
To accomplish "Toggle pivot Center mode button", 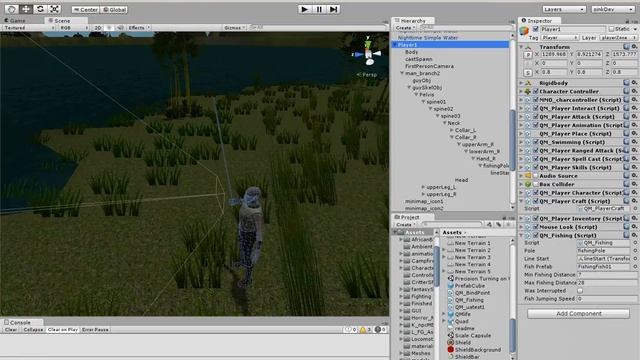I will point(85,9).
